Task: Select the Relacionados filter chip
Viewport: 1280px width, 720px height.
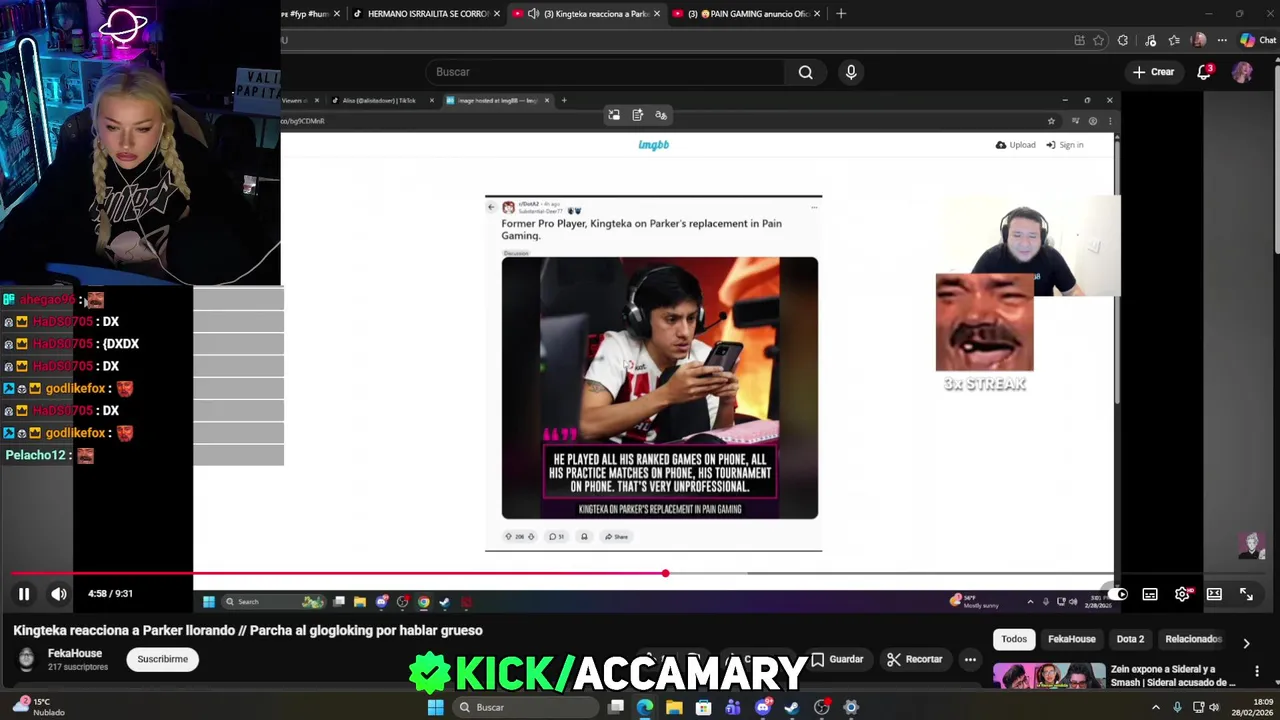Action: click(1193, 639)
